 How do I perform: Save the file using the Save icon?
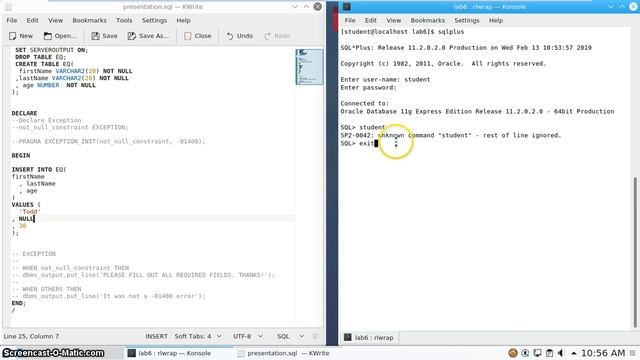[96, 36]
